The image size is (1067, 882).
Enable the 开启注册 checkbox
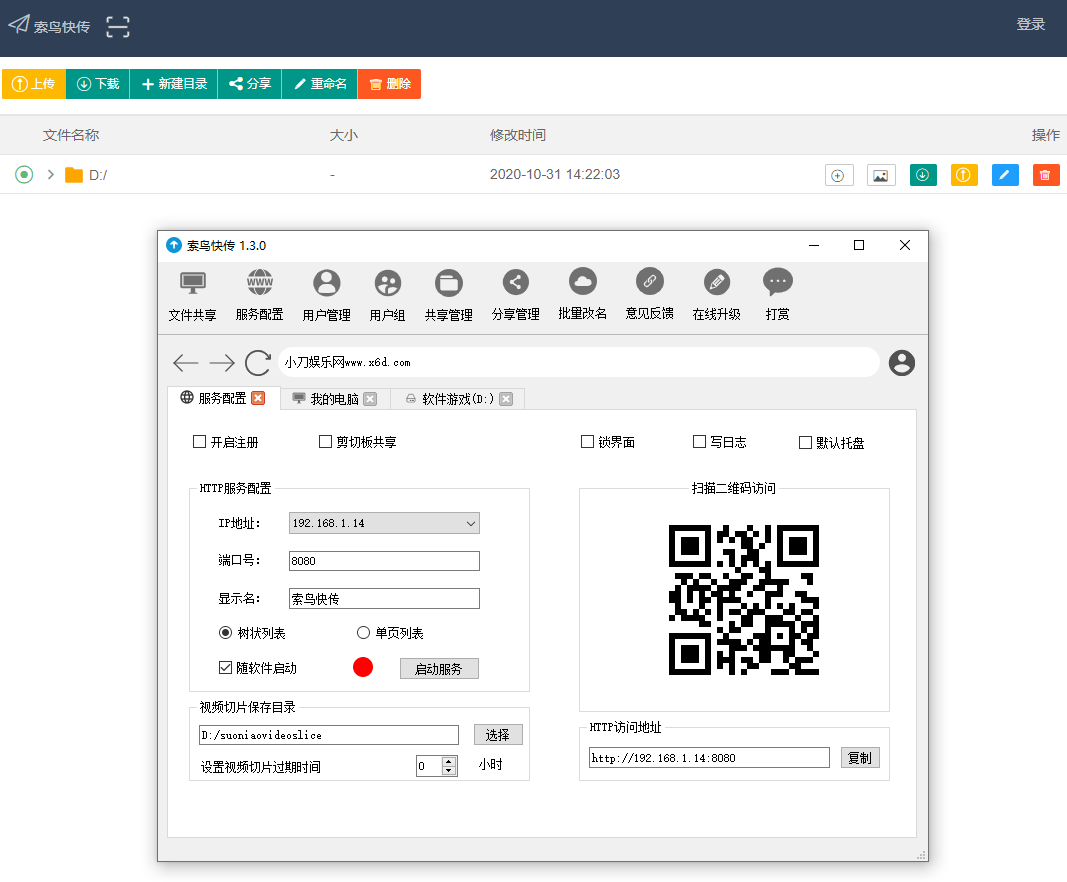[199, 442]
